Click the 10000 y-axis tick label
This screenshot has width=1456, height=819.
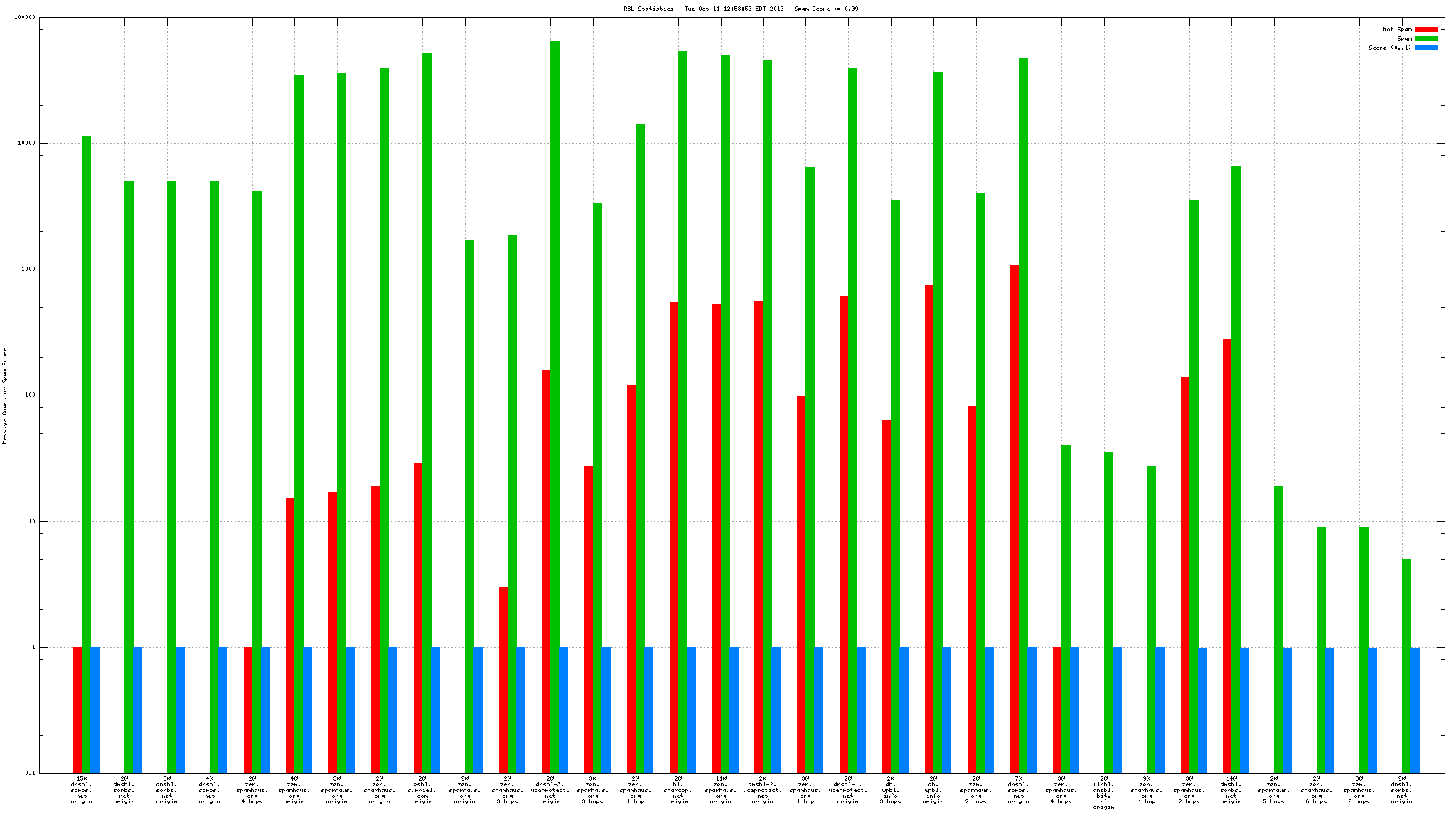[x=26, y=144]
